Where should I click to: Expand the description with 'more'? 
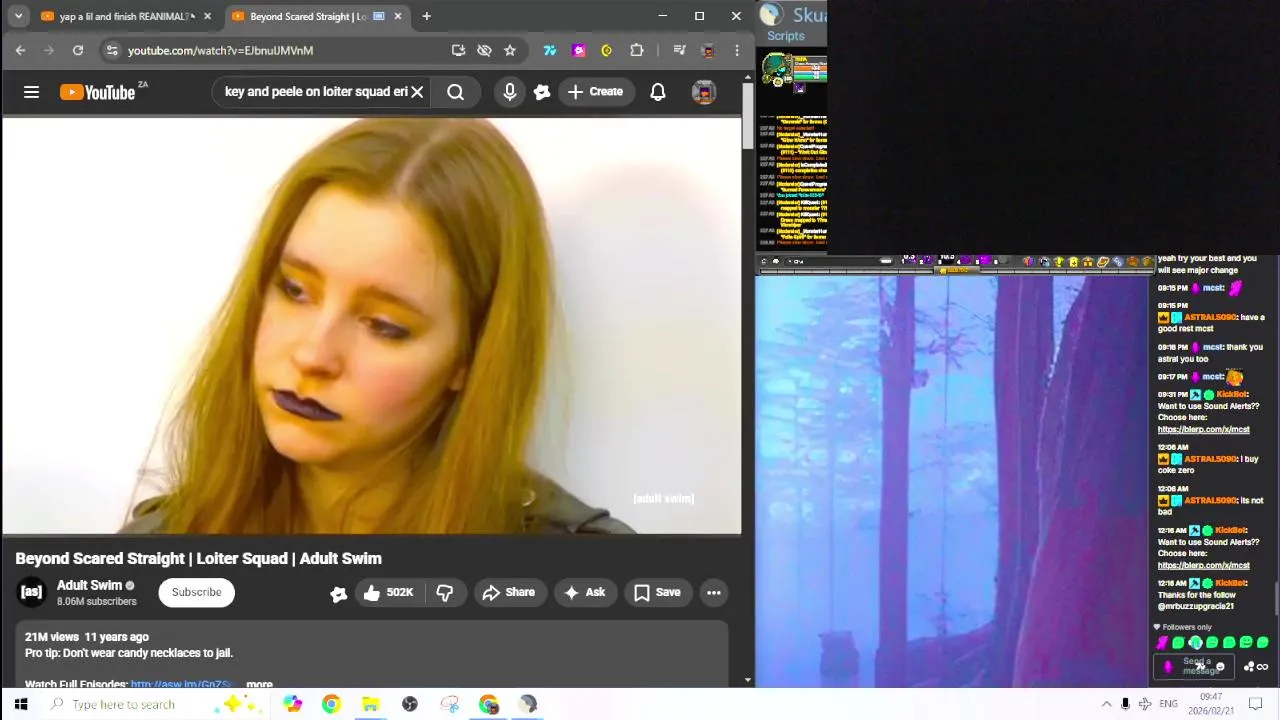tap(259, 685)
